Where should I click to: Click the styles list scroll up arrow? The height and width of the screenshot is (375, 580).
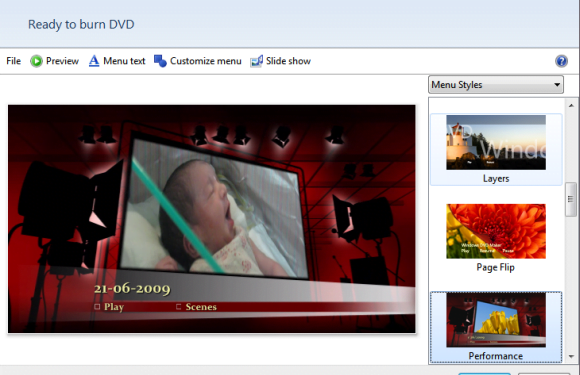(571, 105)
